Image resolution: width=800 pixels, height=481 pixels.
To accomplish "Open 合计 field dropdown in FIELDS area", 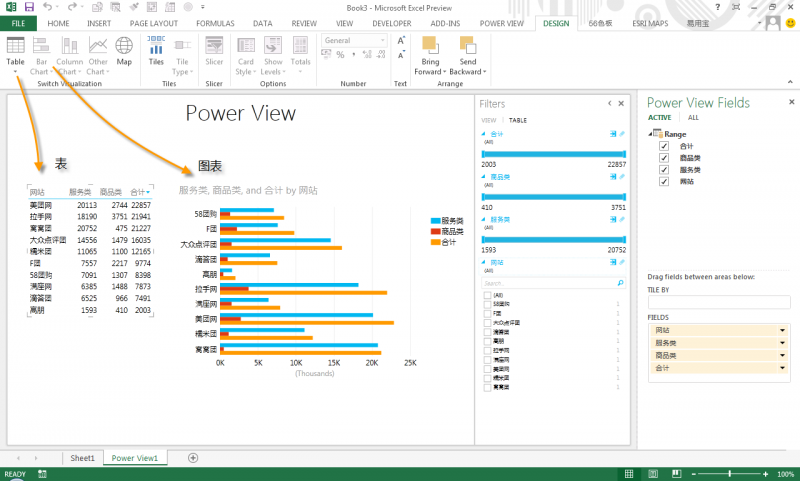I will (782, 368).
